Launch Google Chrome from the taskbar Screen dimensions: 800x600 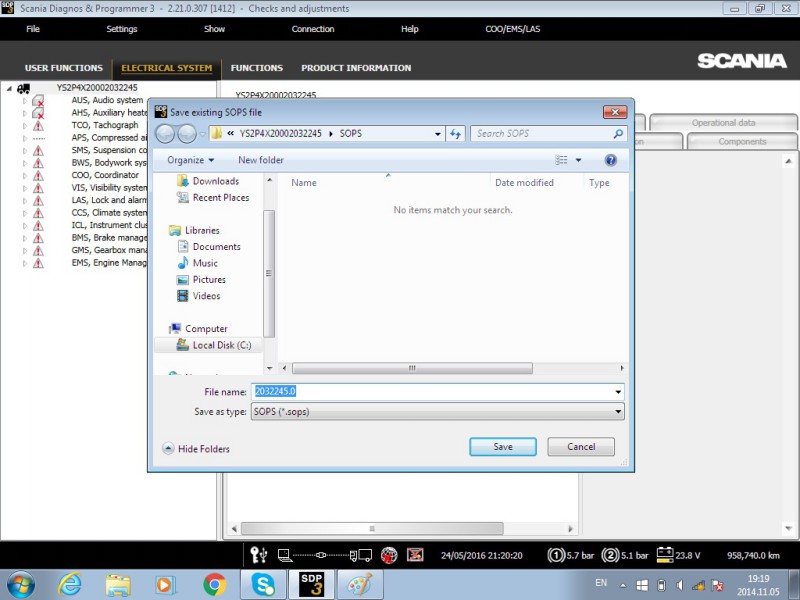click(214, 584)
